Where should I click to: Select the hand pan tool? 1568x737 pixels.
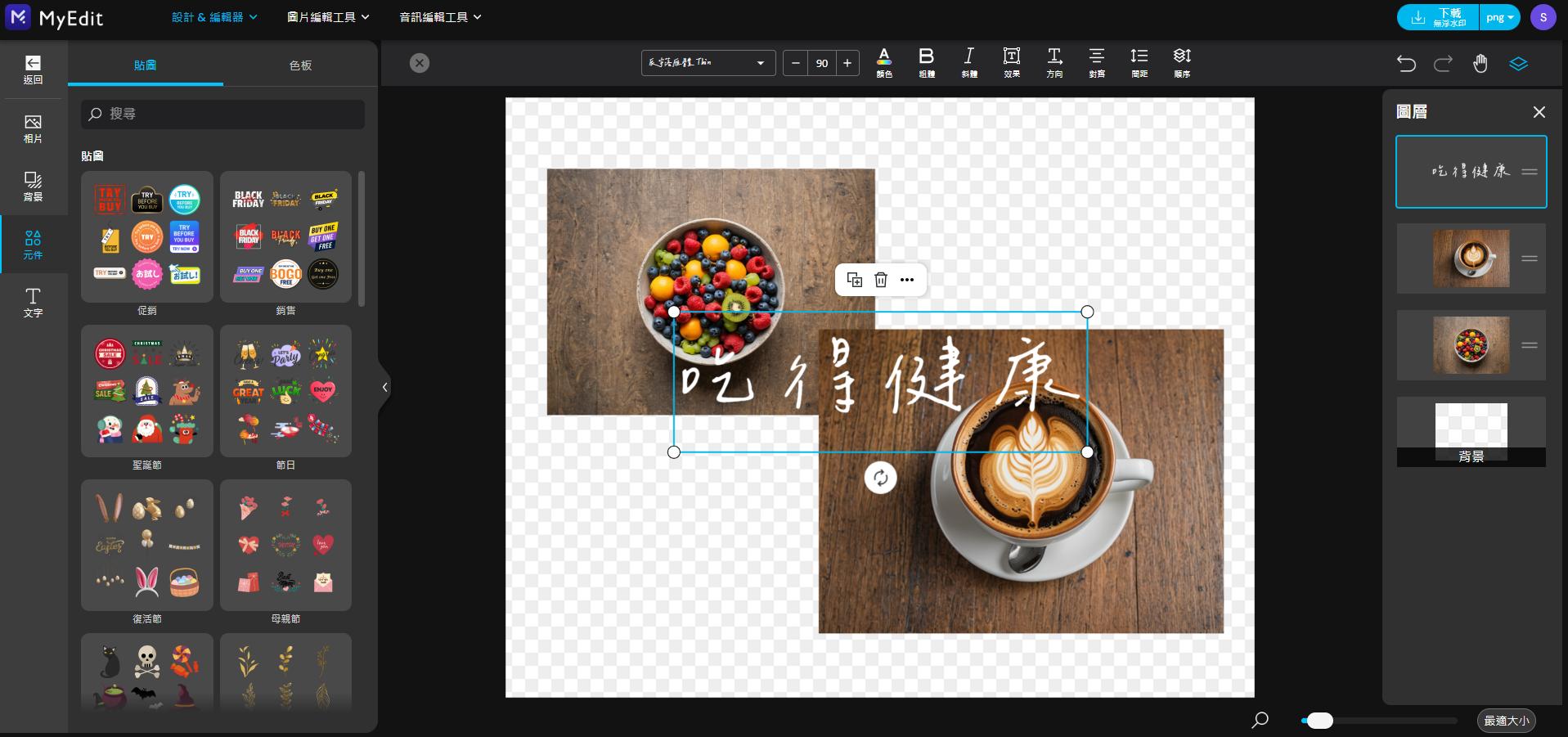tap(1480, 64)
